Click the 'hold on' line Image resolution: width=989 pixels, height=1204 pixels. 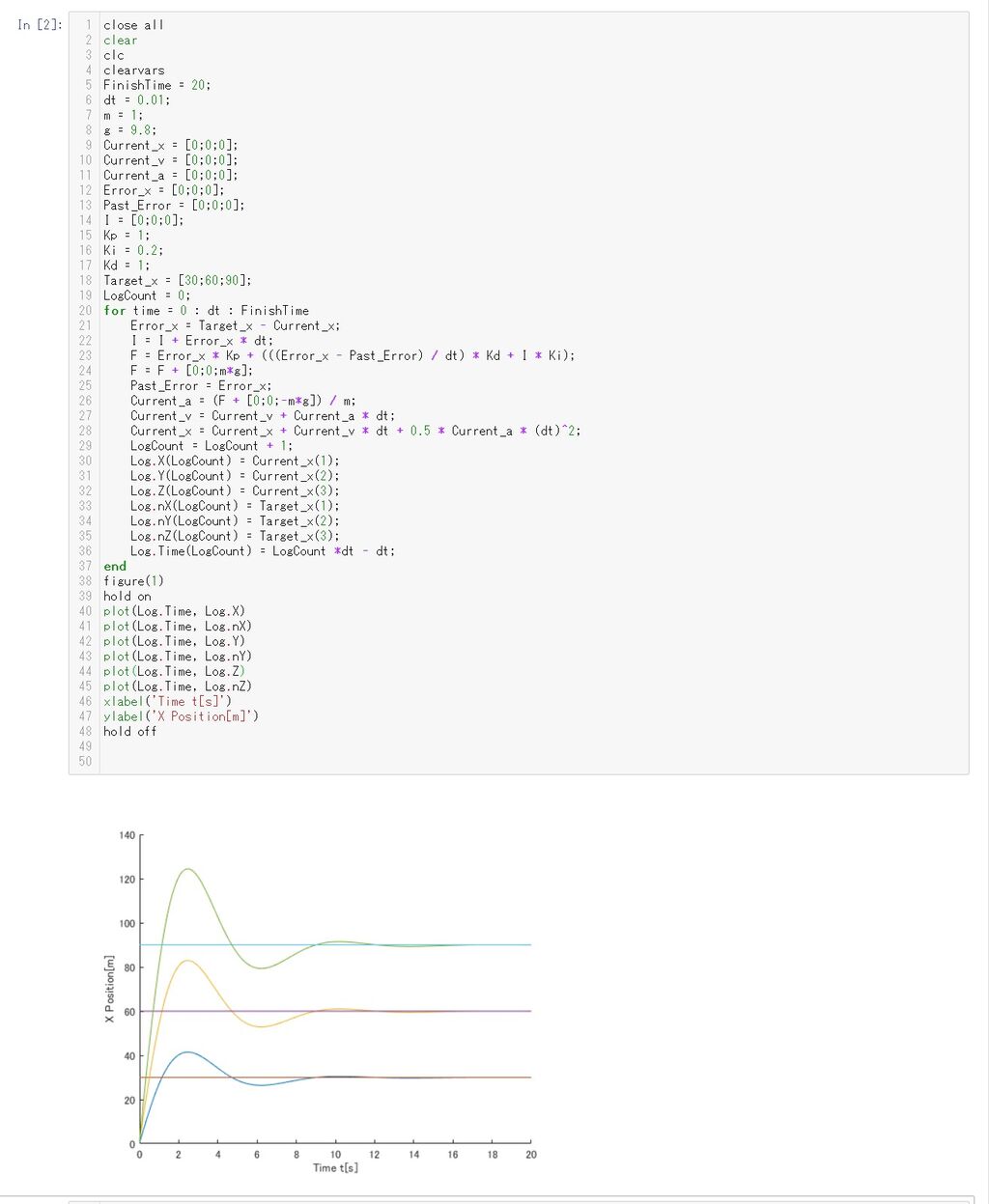click(127, 597)
